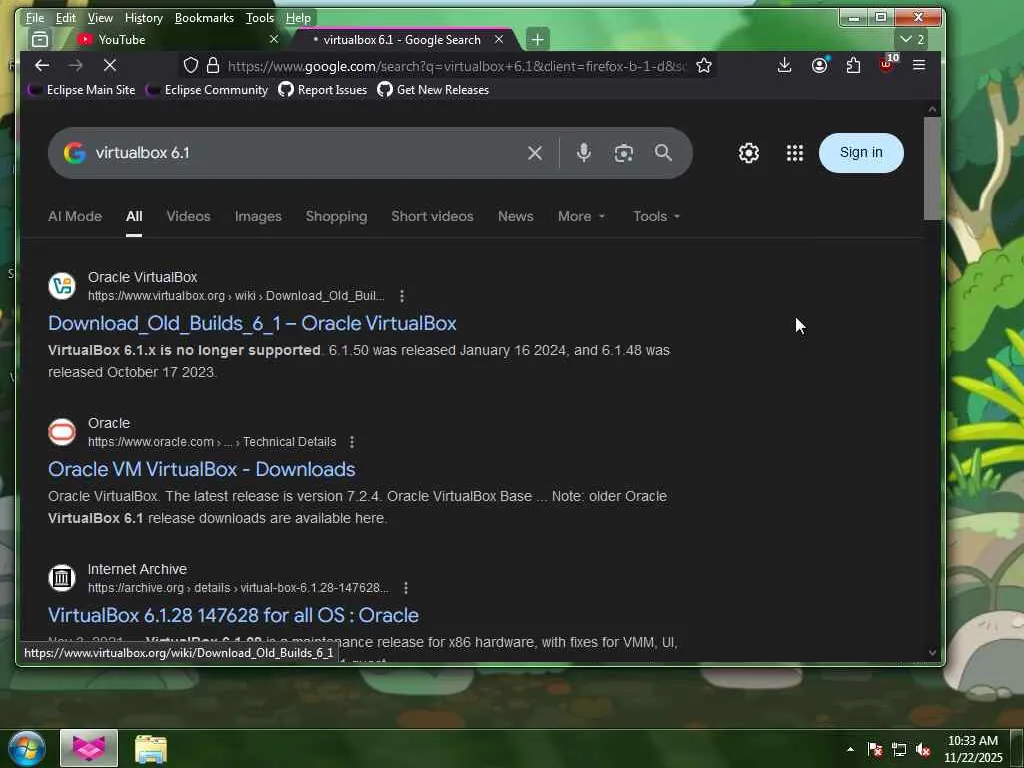Open the Downloads panel
1024x768 pixels.
[x=785, y=65]
